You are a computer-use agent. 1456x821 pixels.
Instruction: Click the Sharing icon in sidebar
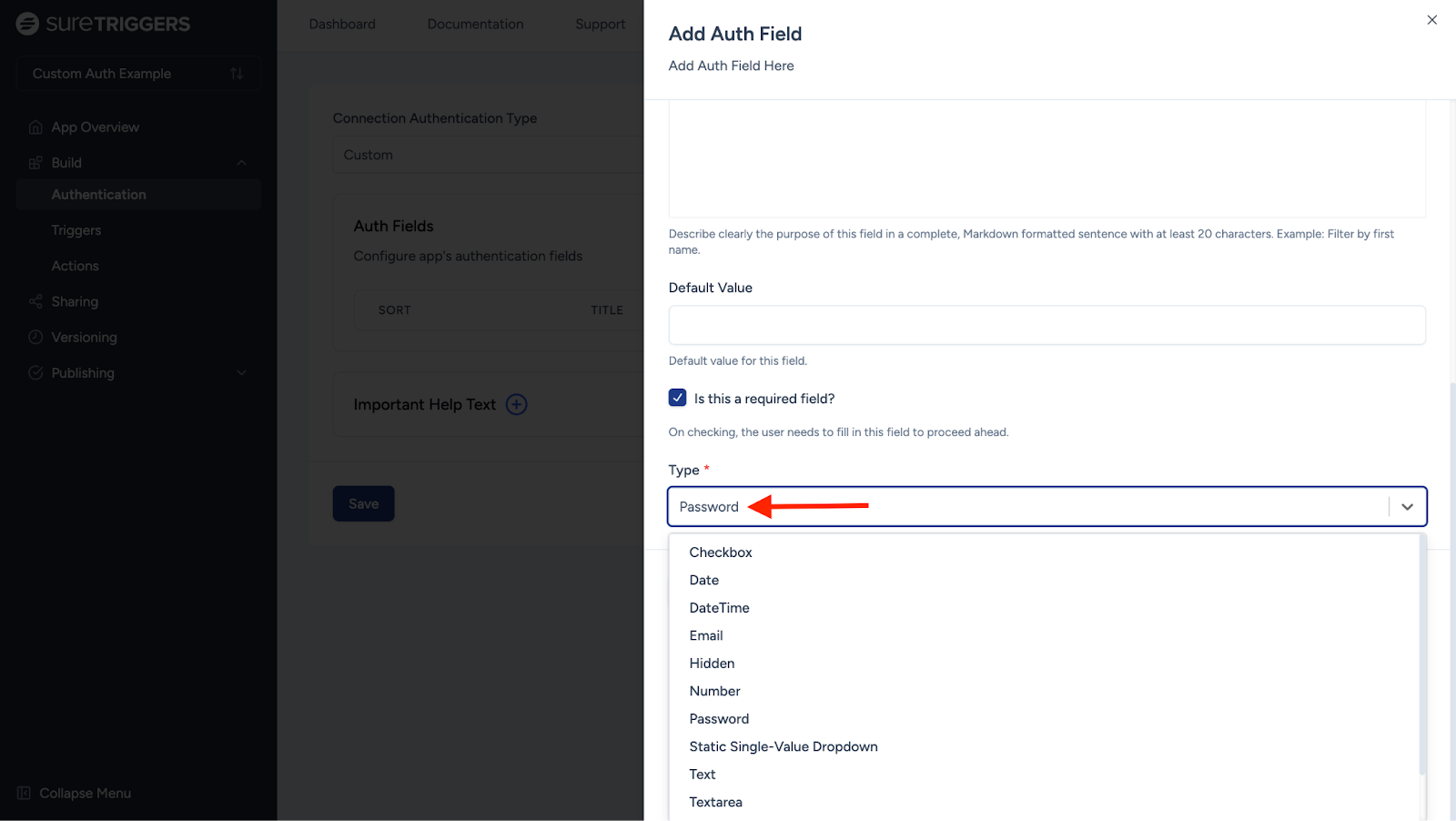35,301
